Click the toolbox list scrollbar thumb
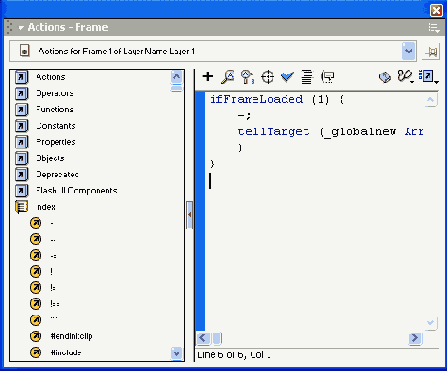This screenshot has width=447, height=371. (x=177, y=88)
